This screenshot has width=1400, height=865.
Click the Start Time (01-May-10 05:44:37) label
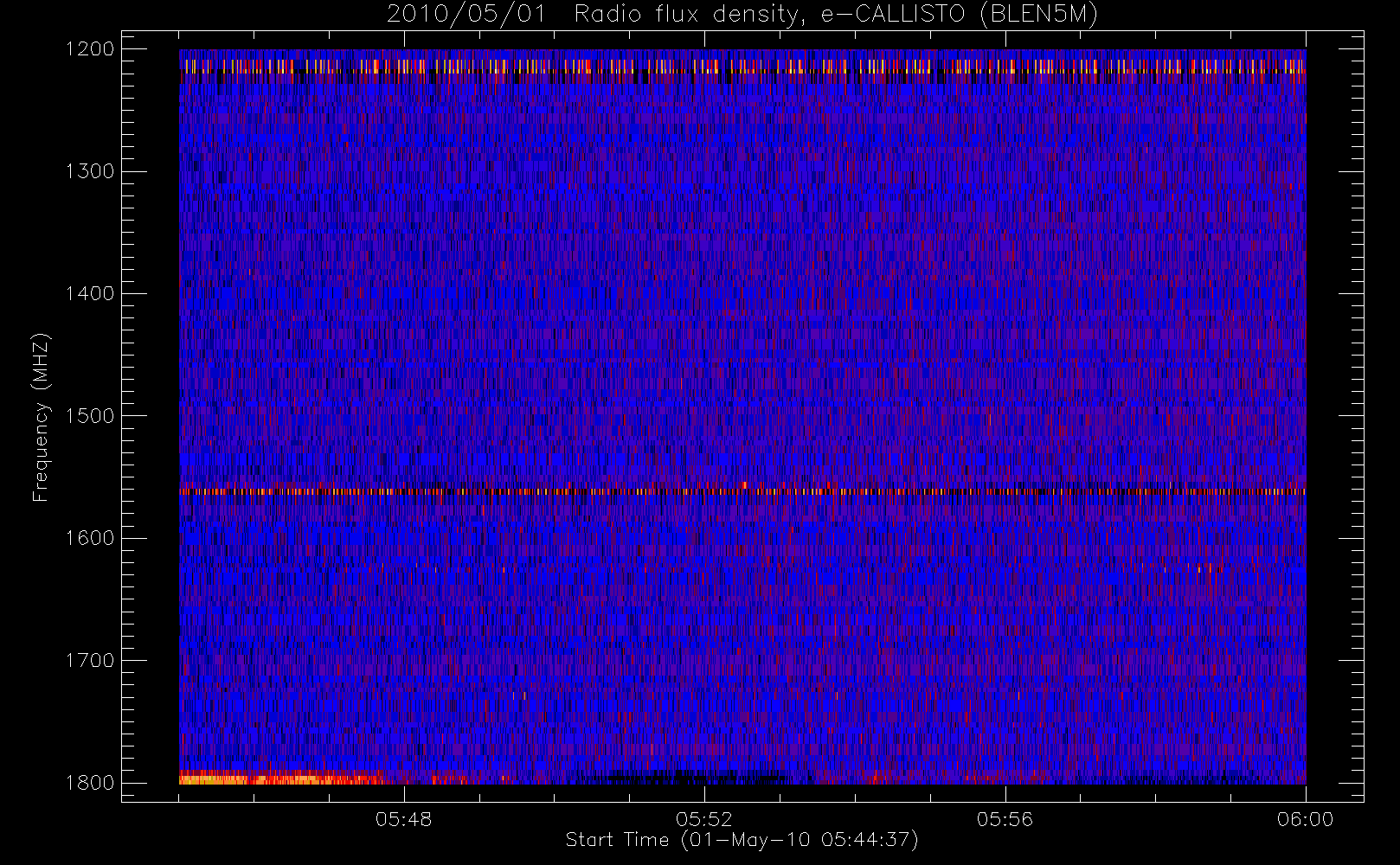pyautogui.click(x=742, y=840)
